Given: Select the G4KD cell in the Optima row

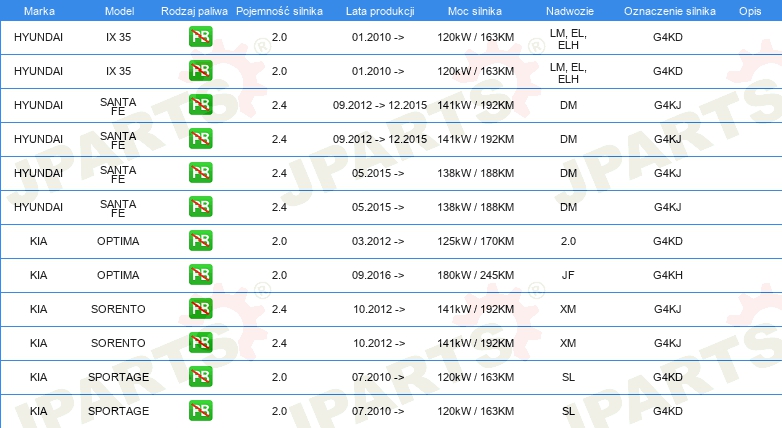Looking at the screenshot, I should 668,241.
